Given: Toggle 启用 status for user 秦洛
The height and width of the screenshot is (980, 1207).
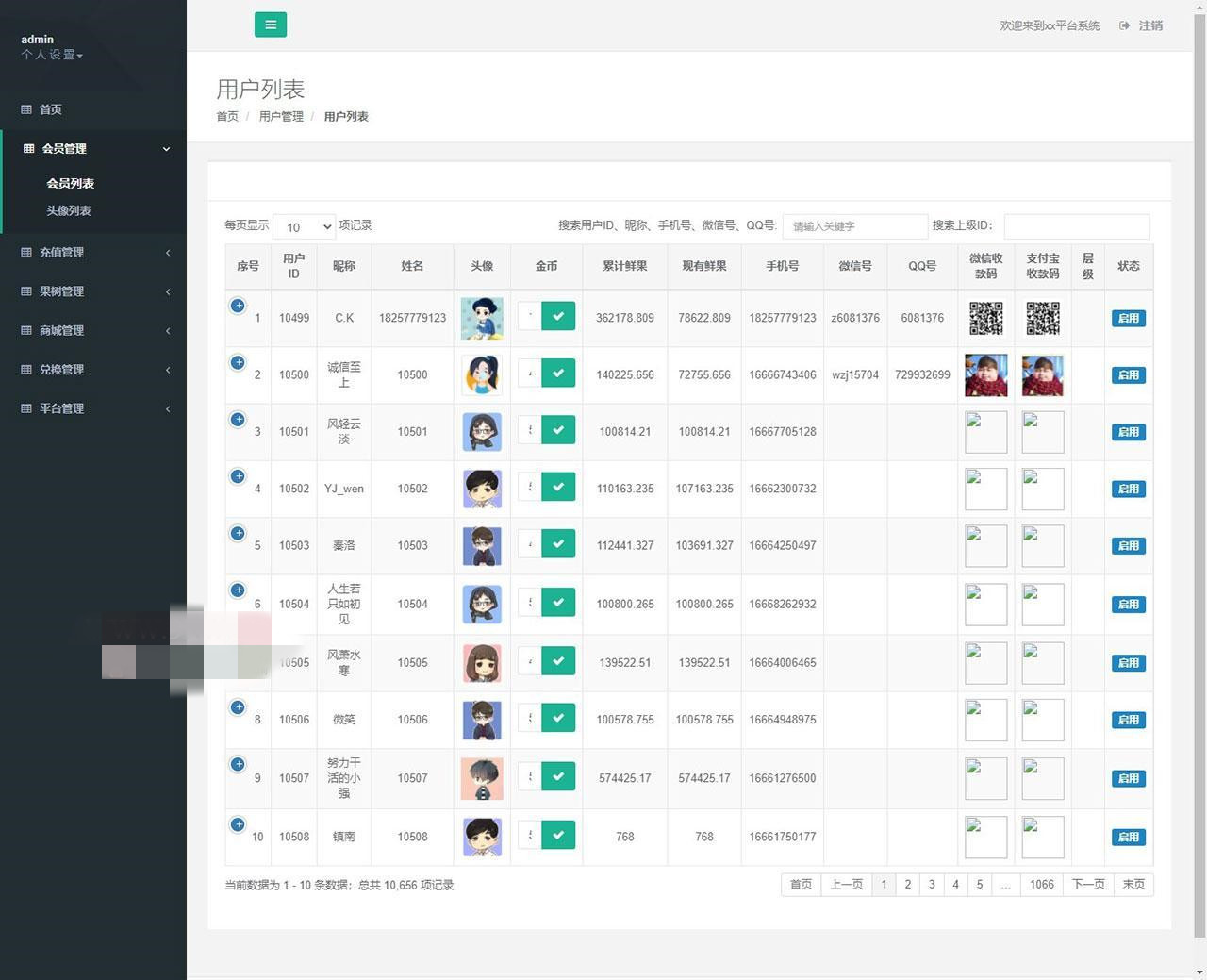Looking at the screenshot, I should click(1128, 546).
